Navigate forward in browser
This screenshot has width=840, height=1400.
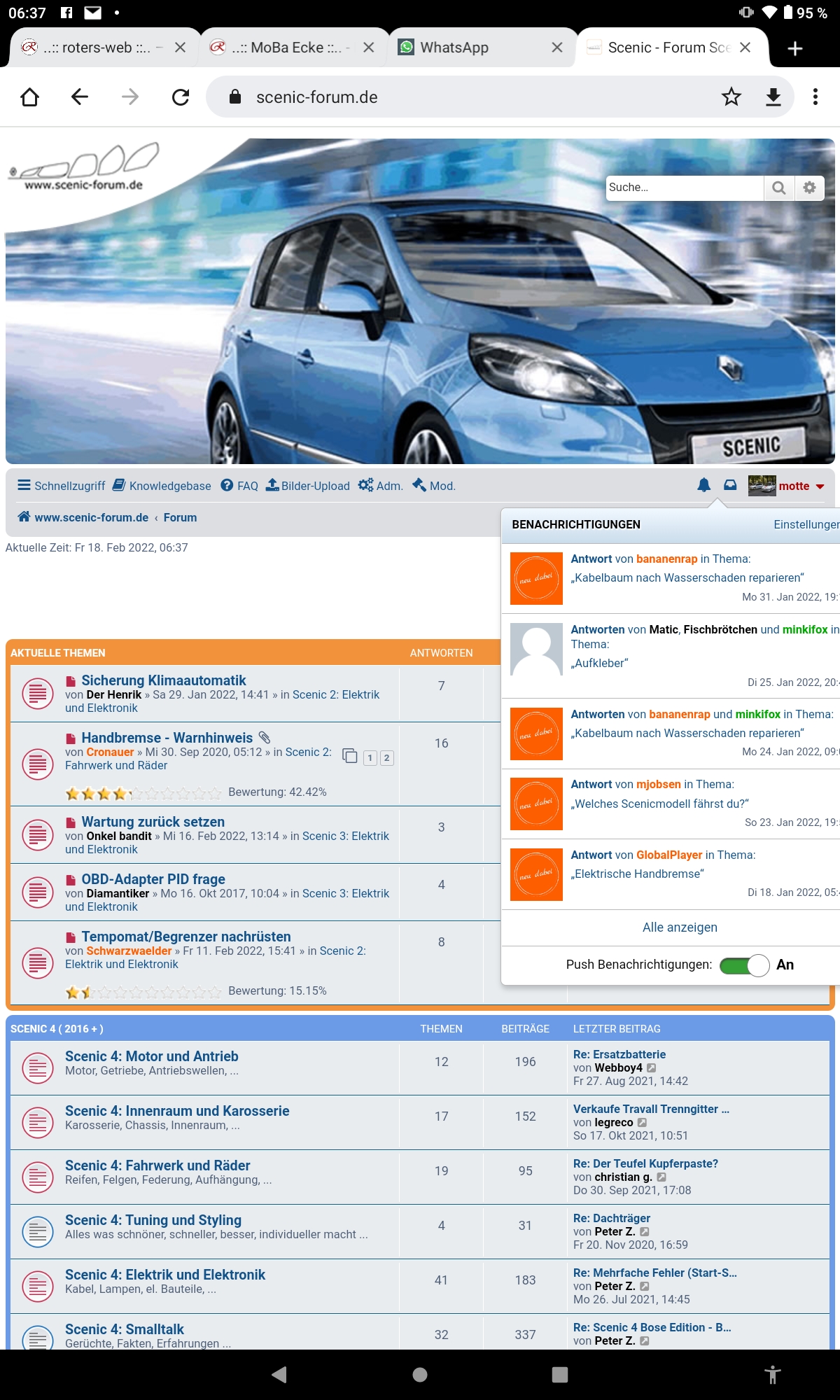point(130,97)
